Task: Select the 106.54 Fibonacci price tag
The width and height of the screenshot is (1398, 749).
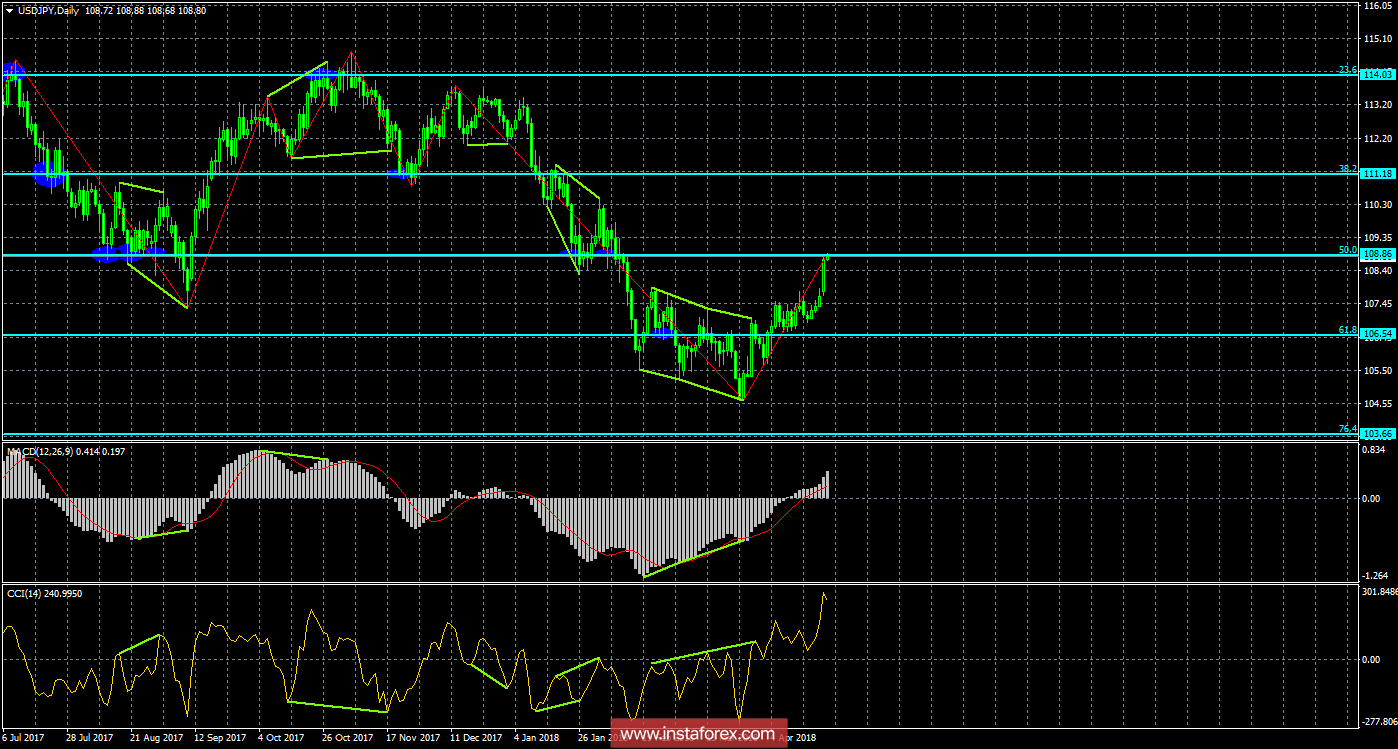Action: [1379, 335]
